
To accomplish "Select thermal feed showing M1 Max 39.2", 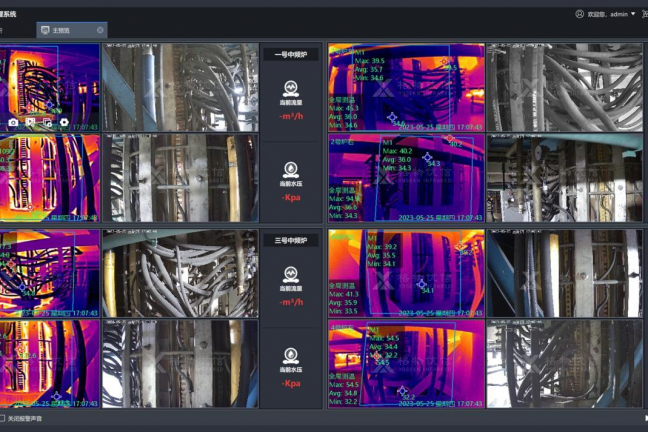I will [x=406, y=272].
